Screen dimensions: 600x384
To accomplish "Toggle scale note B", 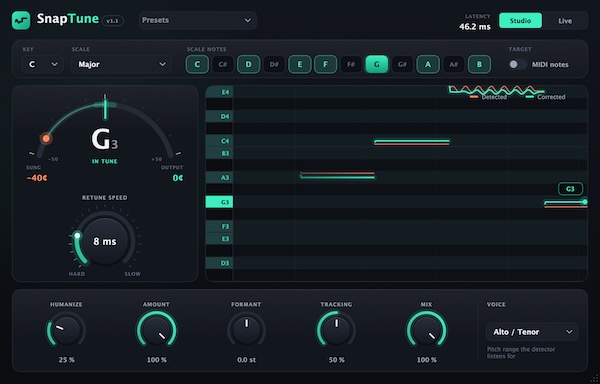I will 479,64.
